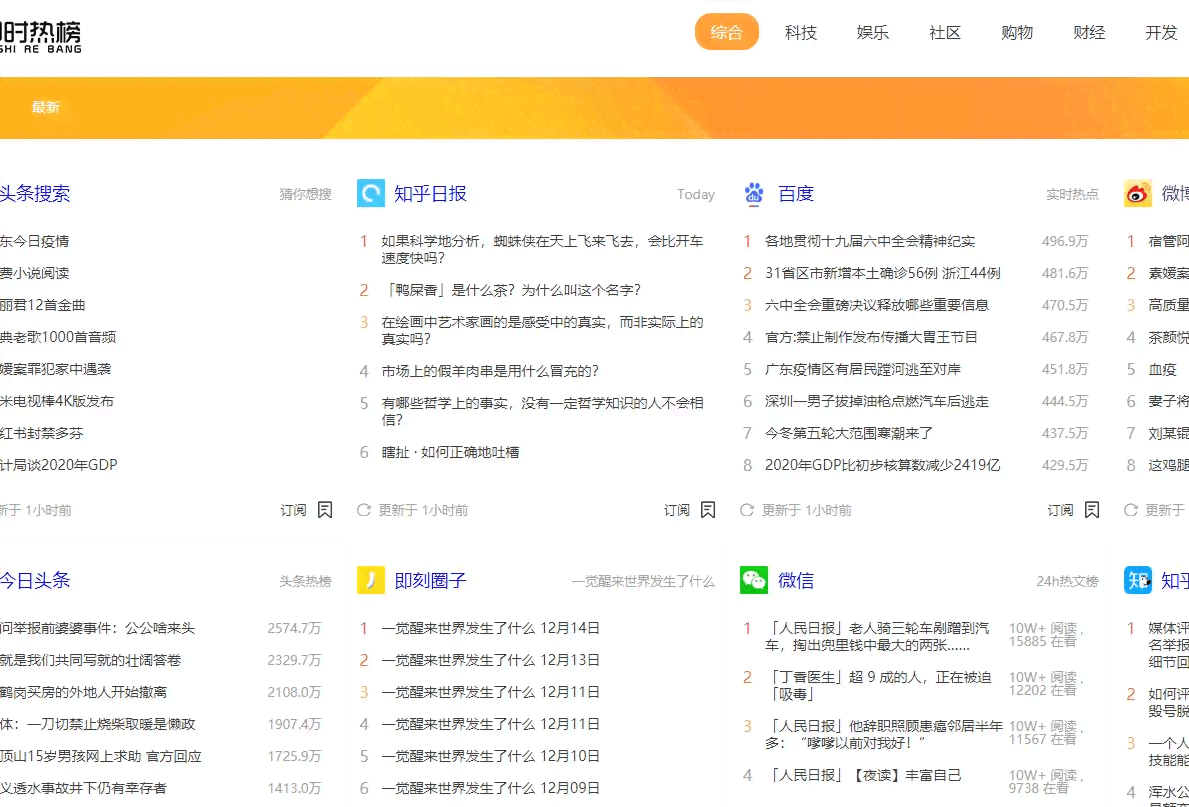The width and height of the screenshot is (1189, 807).
Task: Open 六中全会重磅决议释放哪些重要信息
Action: pos(877,305)
